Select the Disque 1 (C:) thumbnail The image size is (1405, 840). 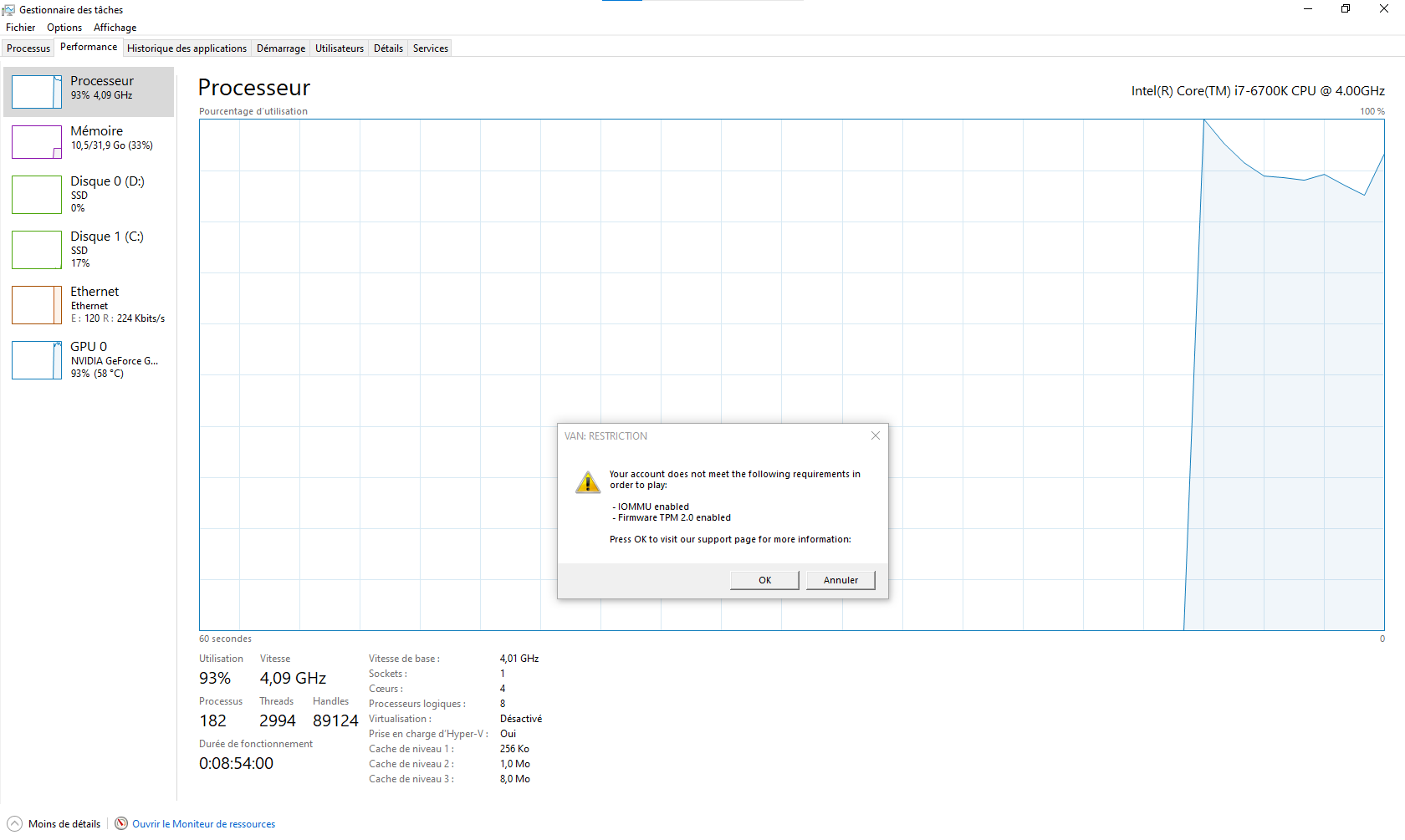[x=37, y=250]
